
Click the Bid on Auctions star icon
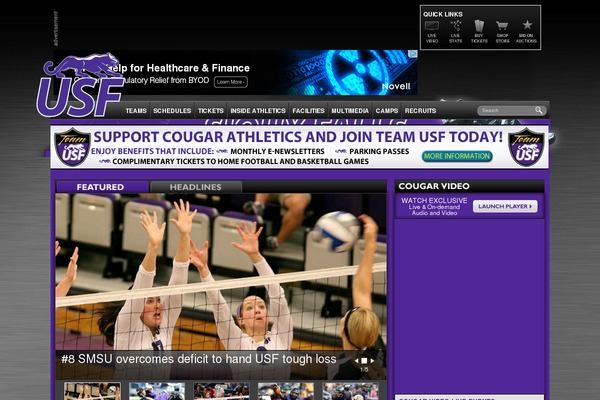[527, 25]
